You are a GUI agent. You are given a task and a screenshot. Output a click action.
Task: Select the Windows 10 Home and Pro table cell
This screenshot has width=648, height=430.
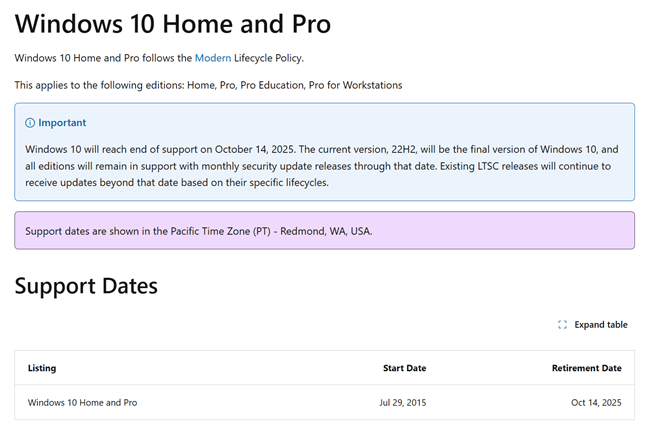[82, 402]
